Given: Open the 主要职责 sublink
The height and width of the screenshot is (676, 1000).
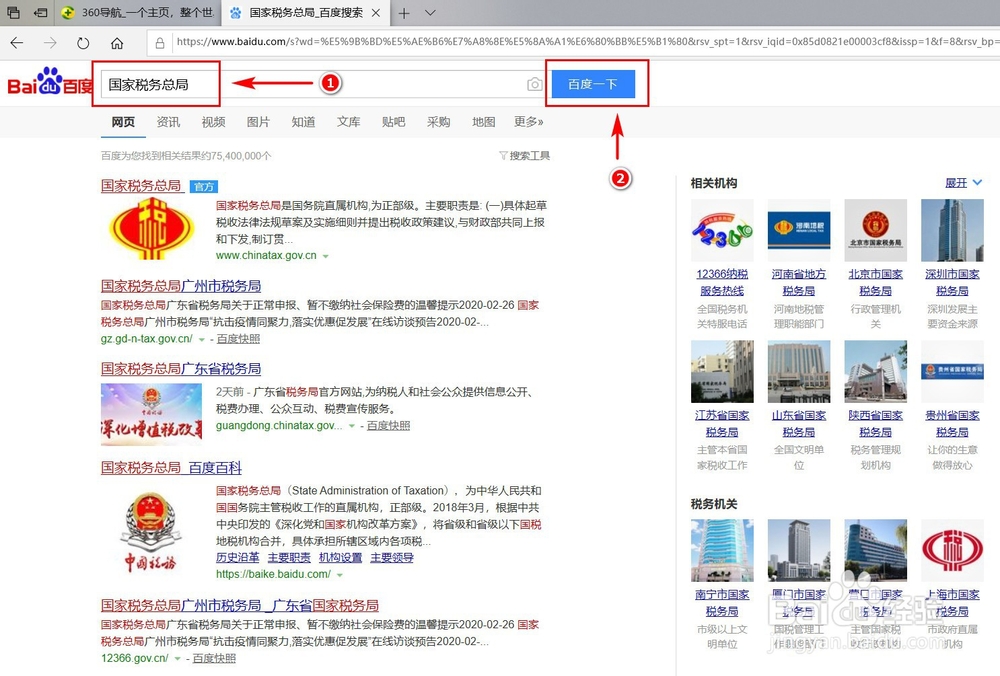Looking at the screenshot, I should click(x=289, y=557).
